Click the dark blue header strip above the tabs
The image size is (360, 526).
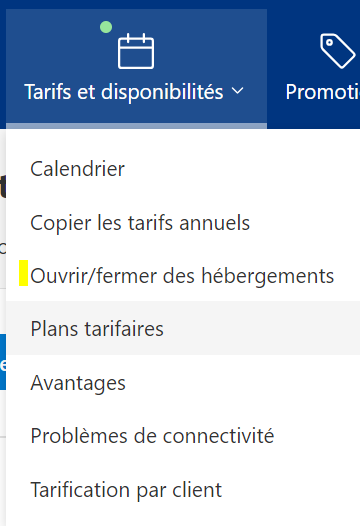pyautogui.click(x=180, y=4)
